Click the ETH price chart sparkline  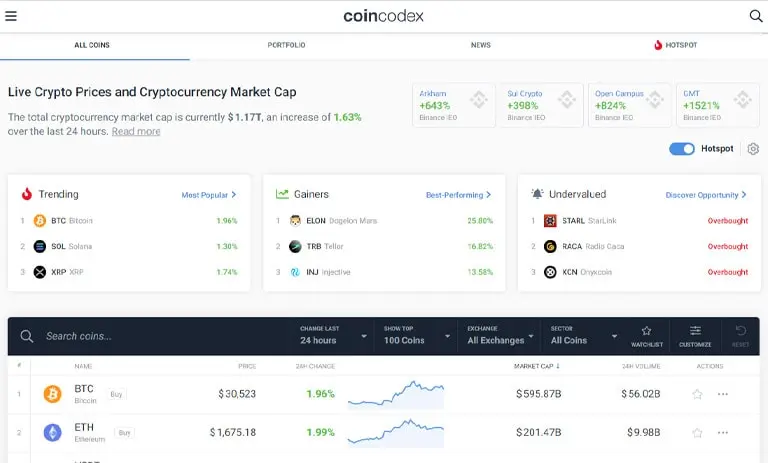[x=396, y=433]
